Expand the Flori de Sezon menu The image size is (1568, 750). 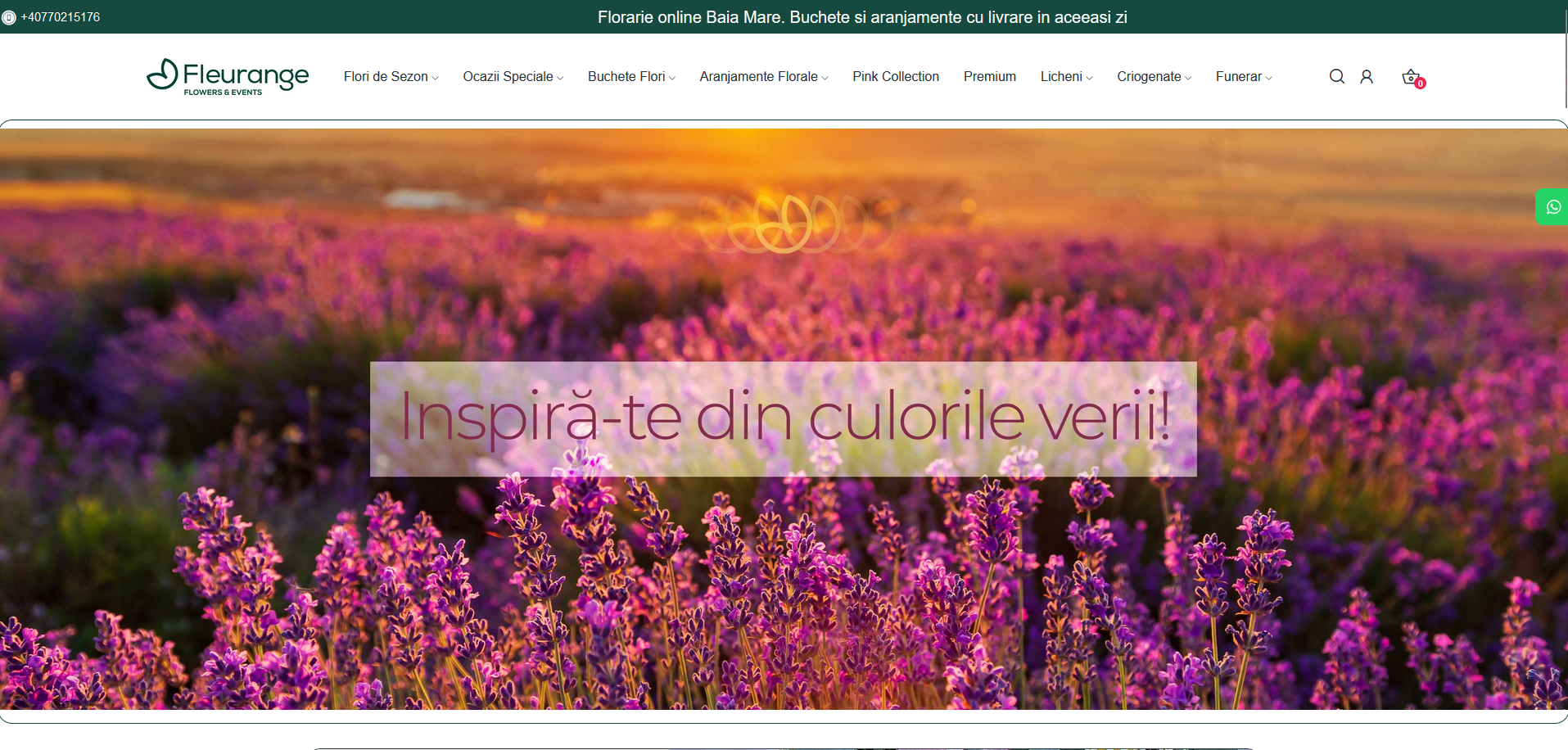pos(391,76)
